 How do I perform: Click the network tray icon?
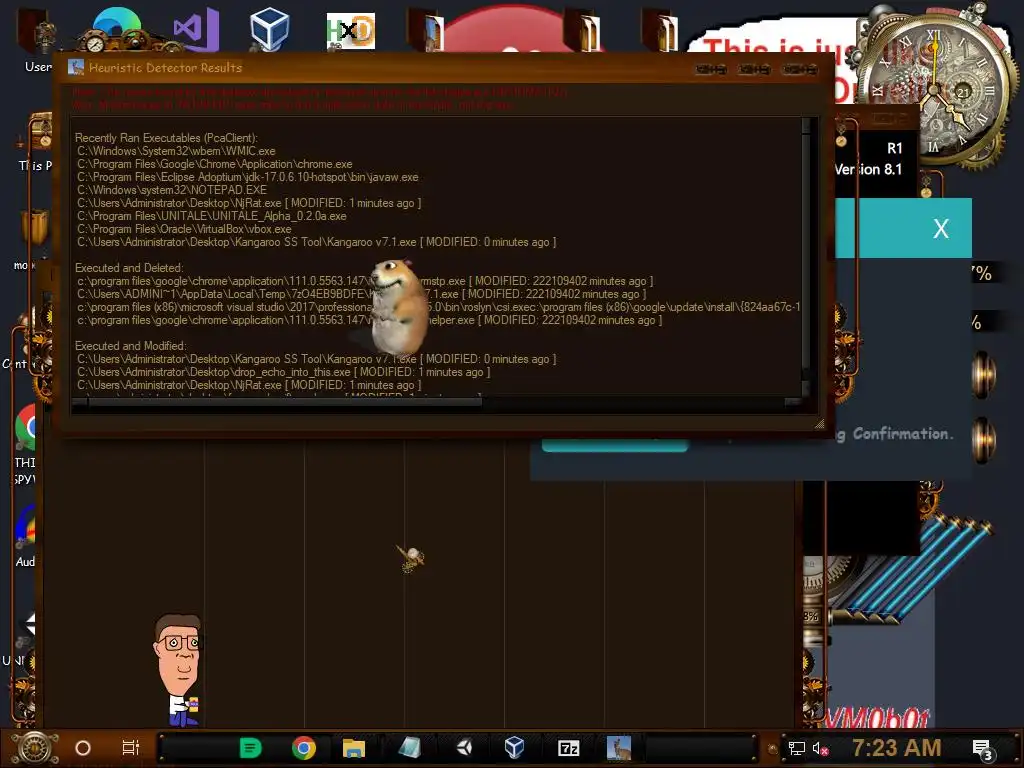[x=797, y=748]
